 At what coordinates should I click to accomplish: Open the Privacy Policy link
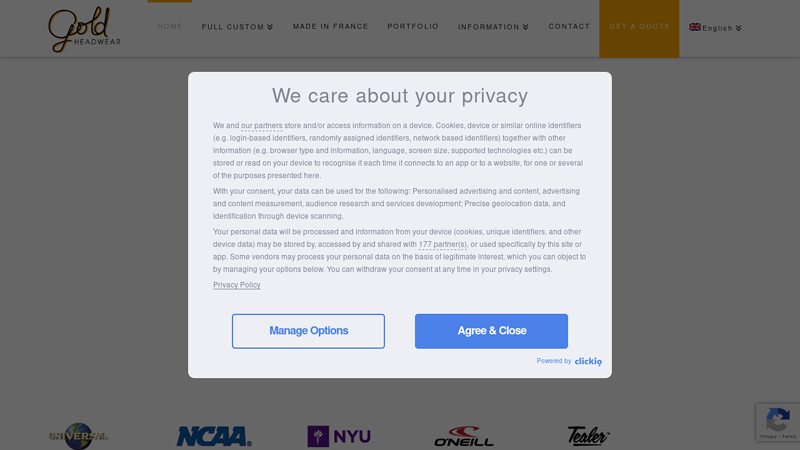pos(237,285)
